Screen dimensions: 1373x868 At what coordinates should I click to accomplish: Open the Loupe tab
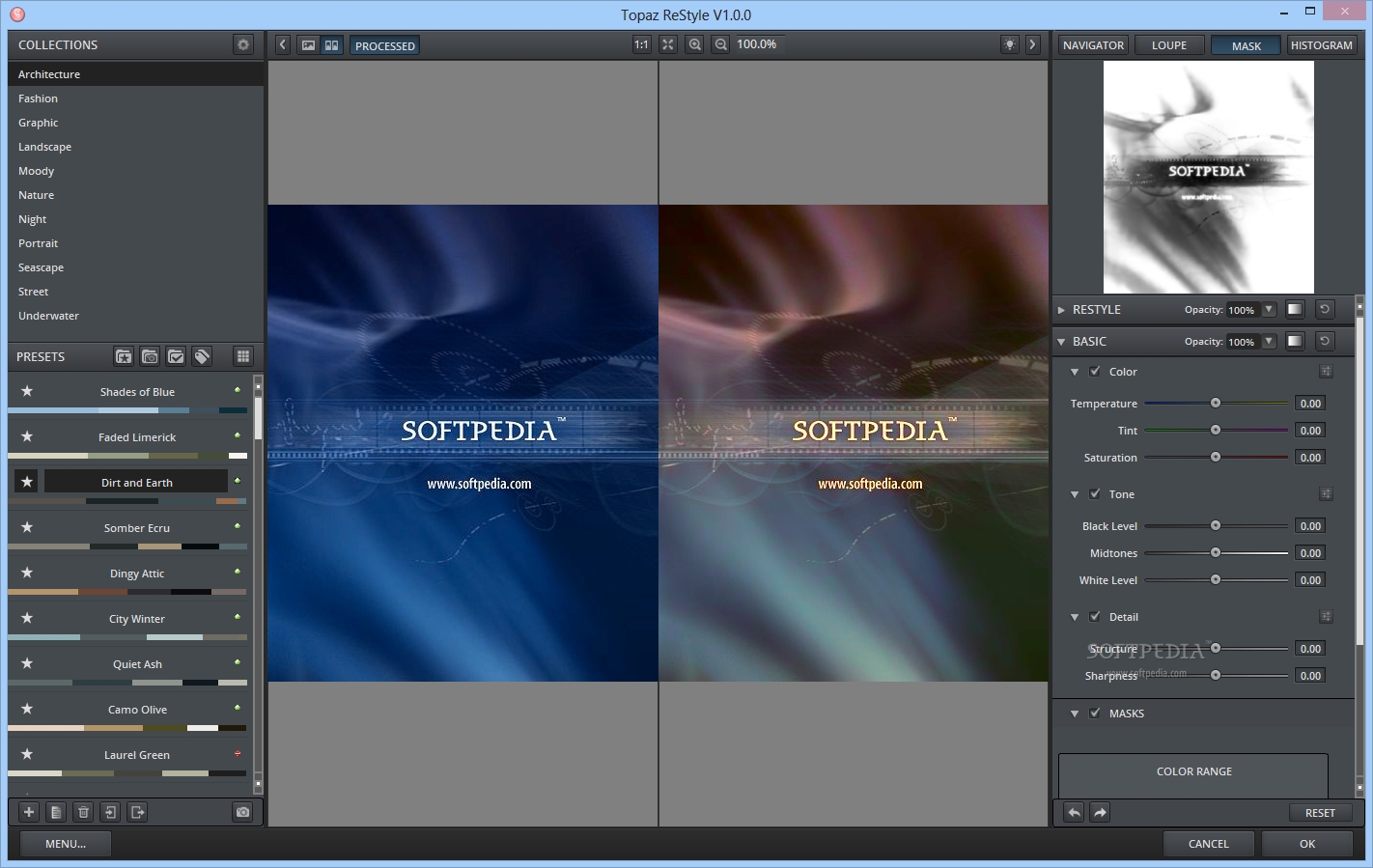click(1169, 45)
